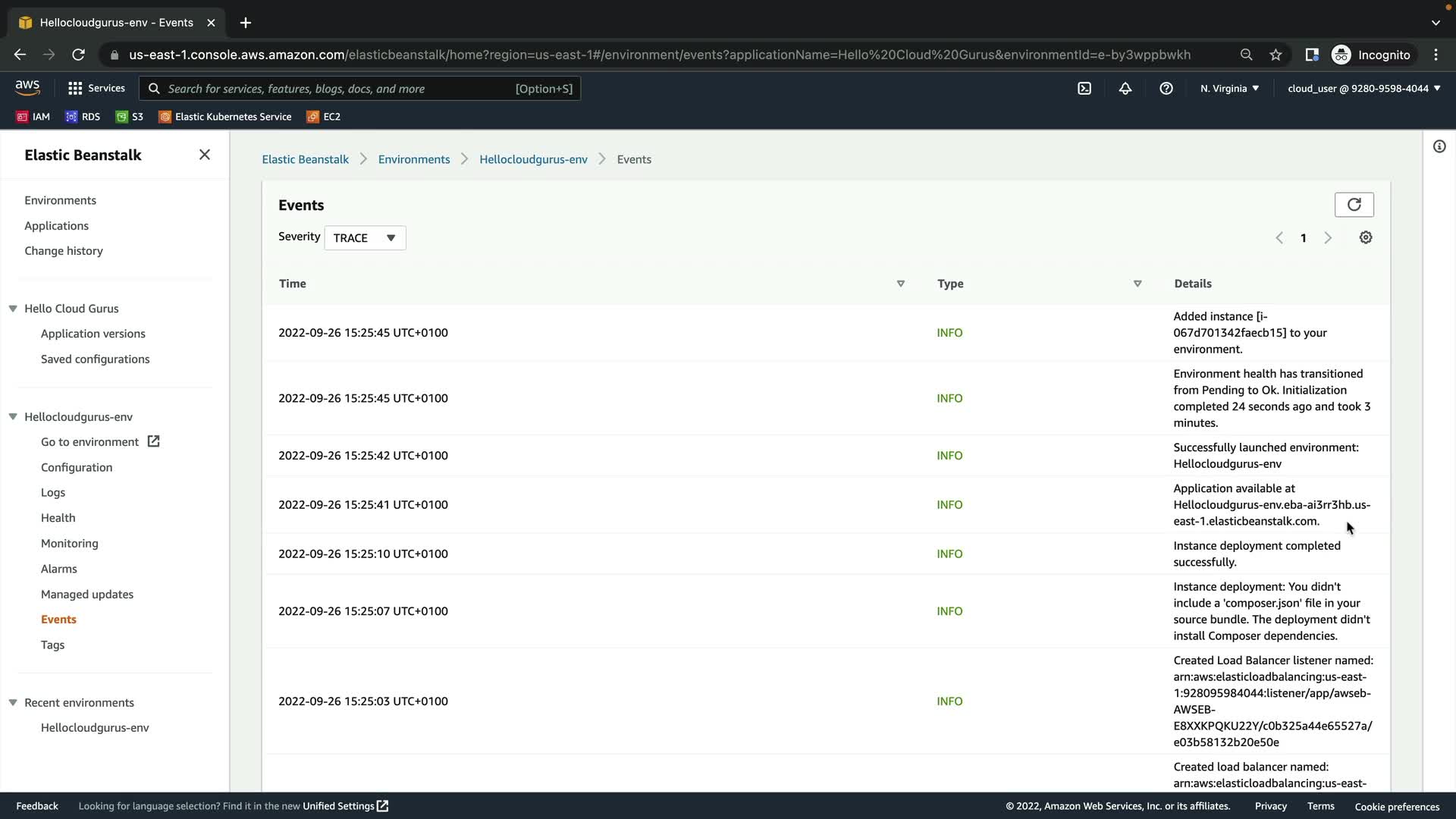Go to next events page
The image size is (1456, 819).
[1328, 238]
